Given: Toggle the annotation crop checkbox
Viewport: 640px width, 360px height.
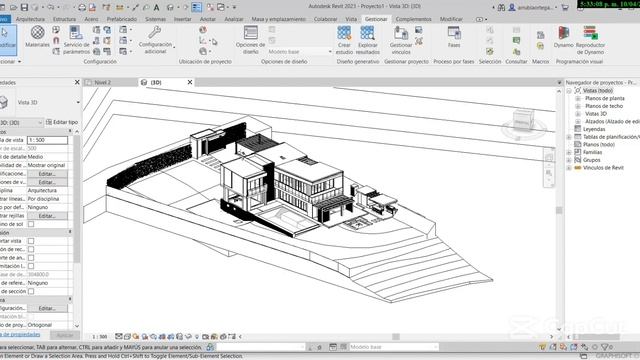Looking at the screenshot, I should (x=31, y=258).
